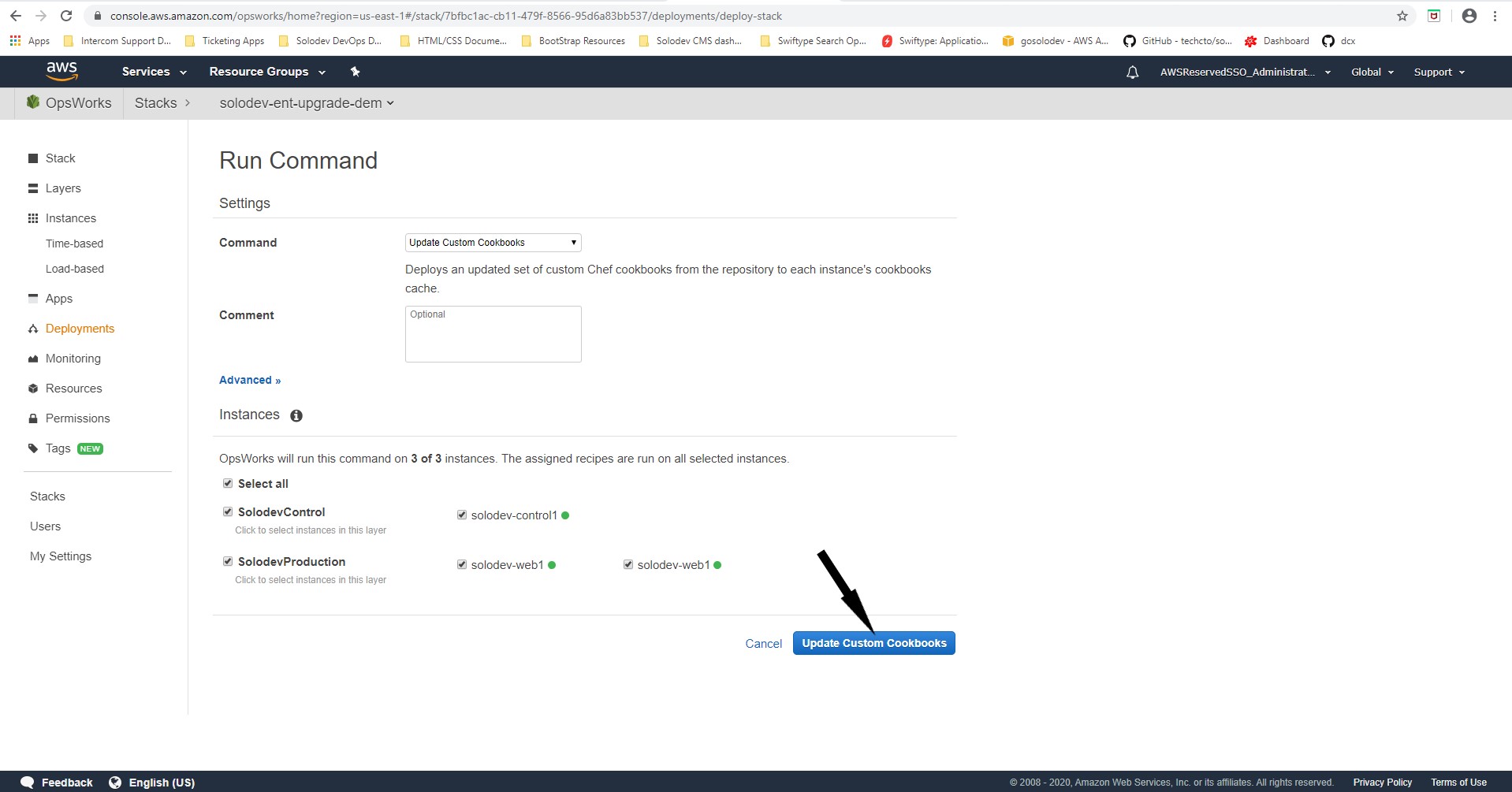Uncheck the SolodevProduction layer checkbox

pos(228,561)
